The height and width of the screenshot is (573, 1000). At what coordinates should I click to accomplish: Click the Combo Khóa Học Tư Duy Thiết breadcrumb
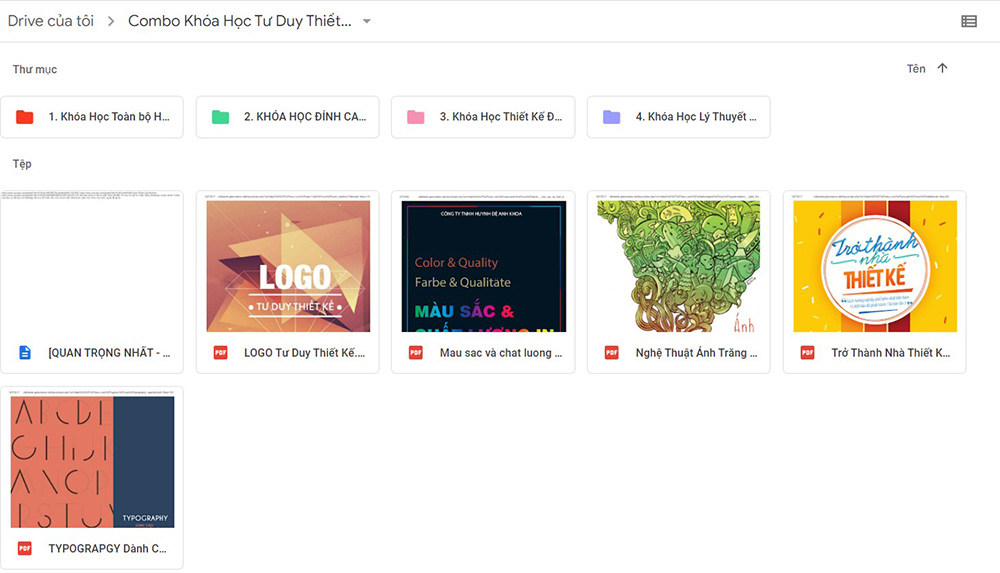tap(240, 21)
